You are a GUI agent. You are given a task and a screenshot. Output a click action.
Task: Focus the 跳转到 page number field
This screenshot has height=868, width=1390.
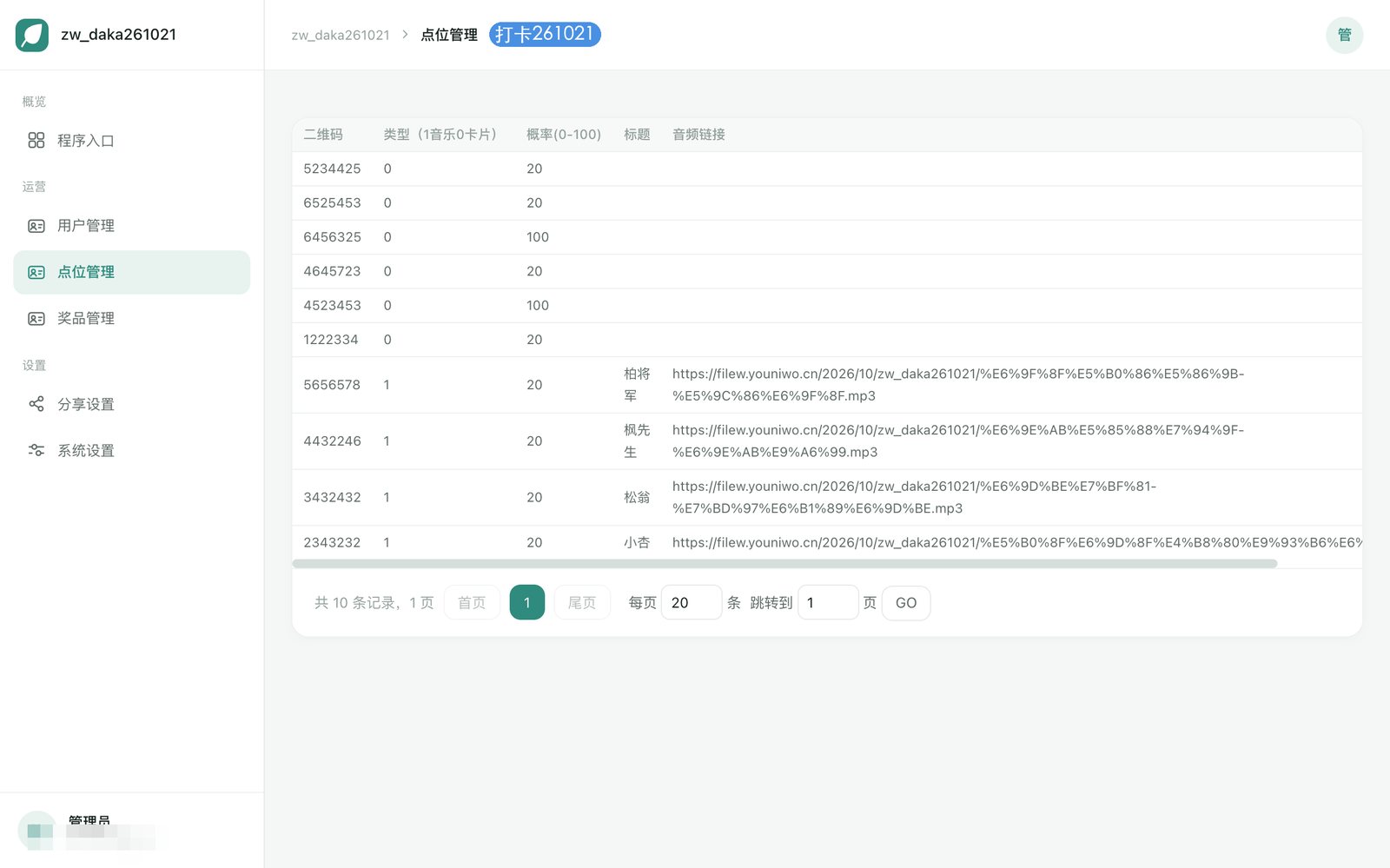pos(828,602)
